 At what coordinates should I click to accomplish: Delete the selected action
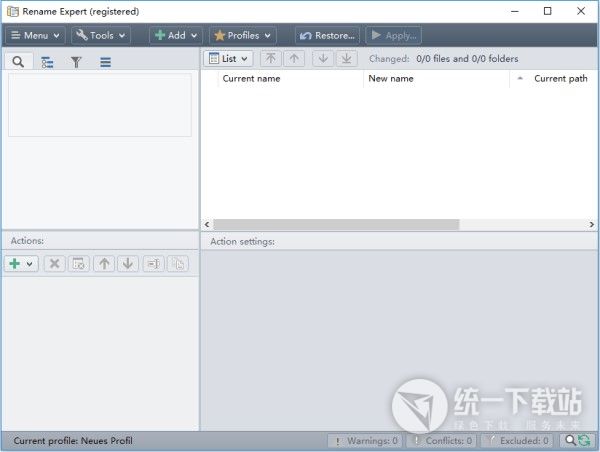(54, 264)
